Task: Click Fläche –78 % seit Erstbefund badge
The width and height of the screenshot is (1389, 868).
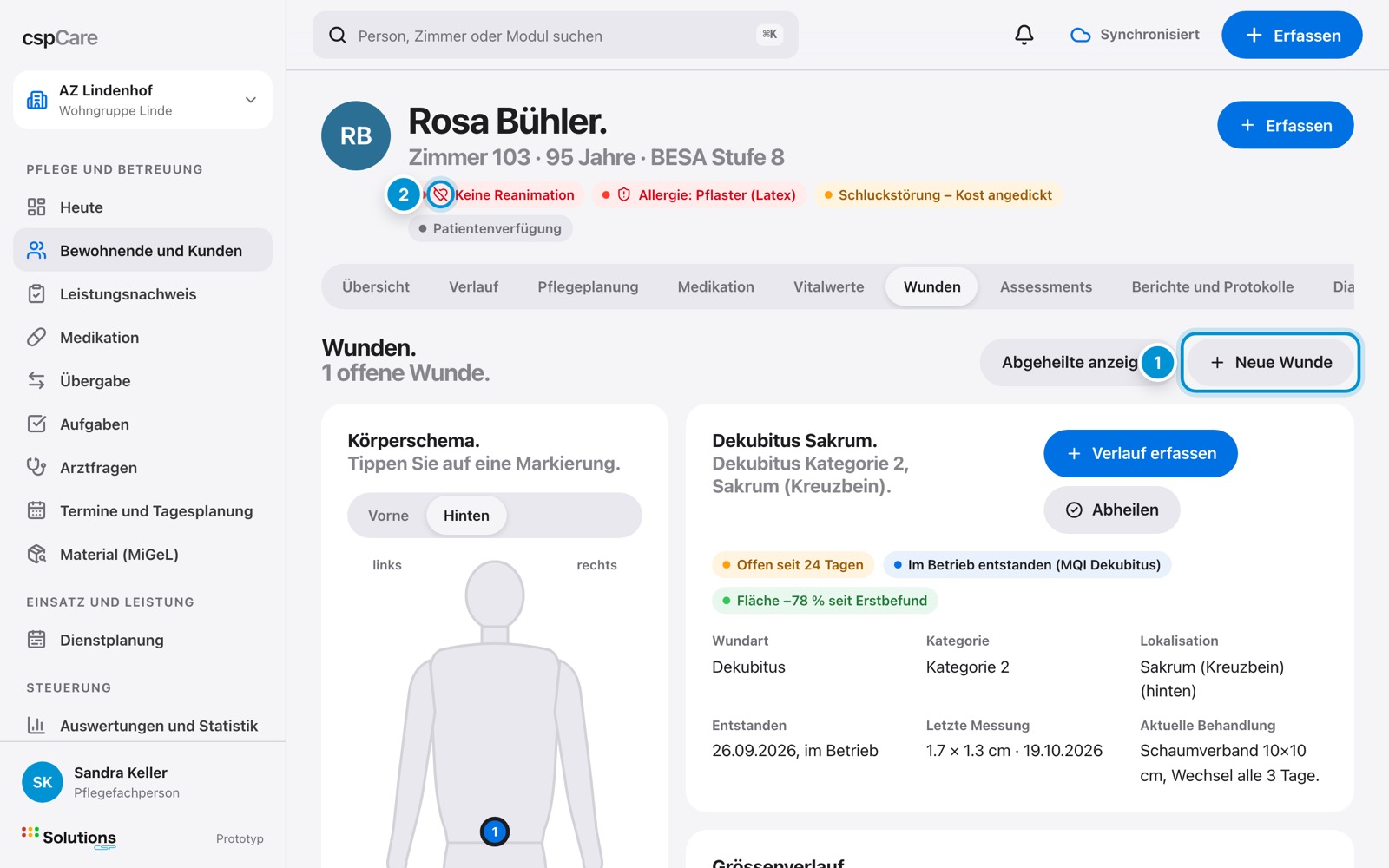Action: (x=825, y=600)
